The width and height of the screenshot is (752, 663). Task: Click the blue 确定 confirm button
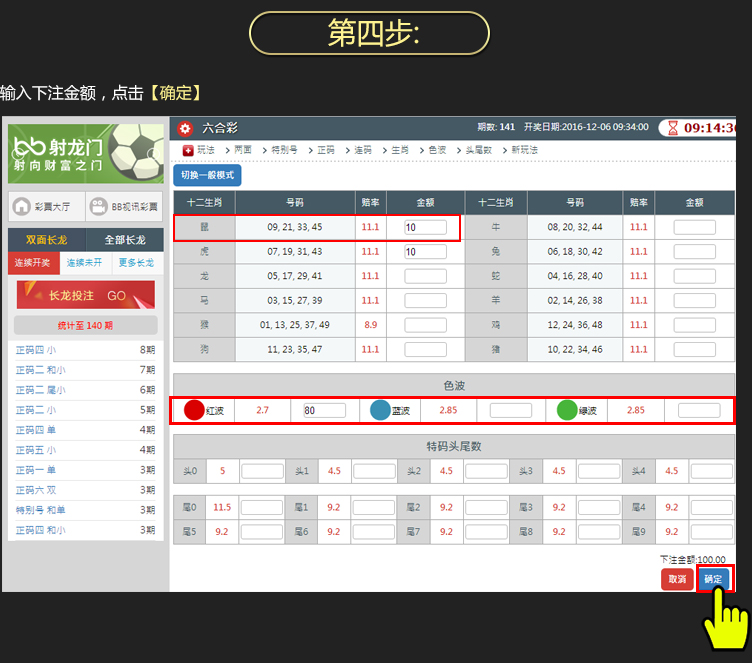click(x=713, y=579)
